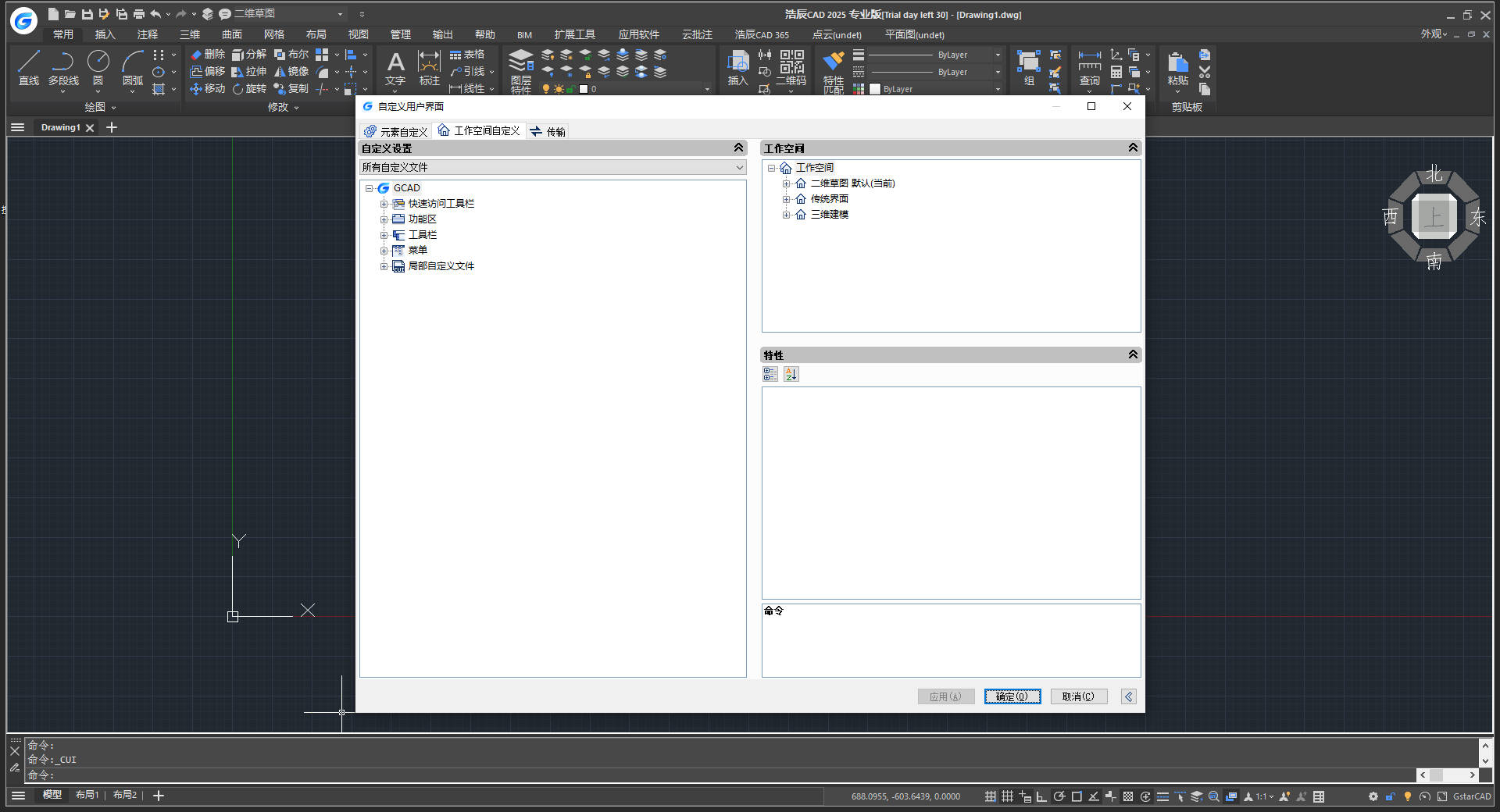Expand the 功能区 tree node
The height and width of the screenshot is (812, 1500).
pyautogui.click(x=384, y=219)
